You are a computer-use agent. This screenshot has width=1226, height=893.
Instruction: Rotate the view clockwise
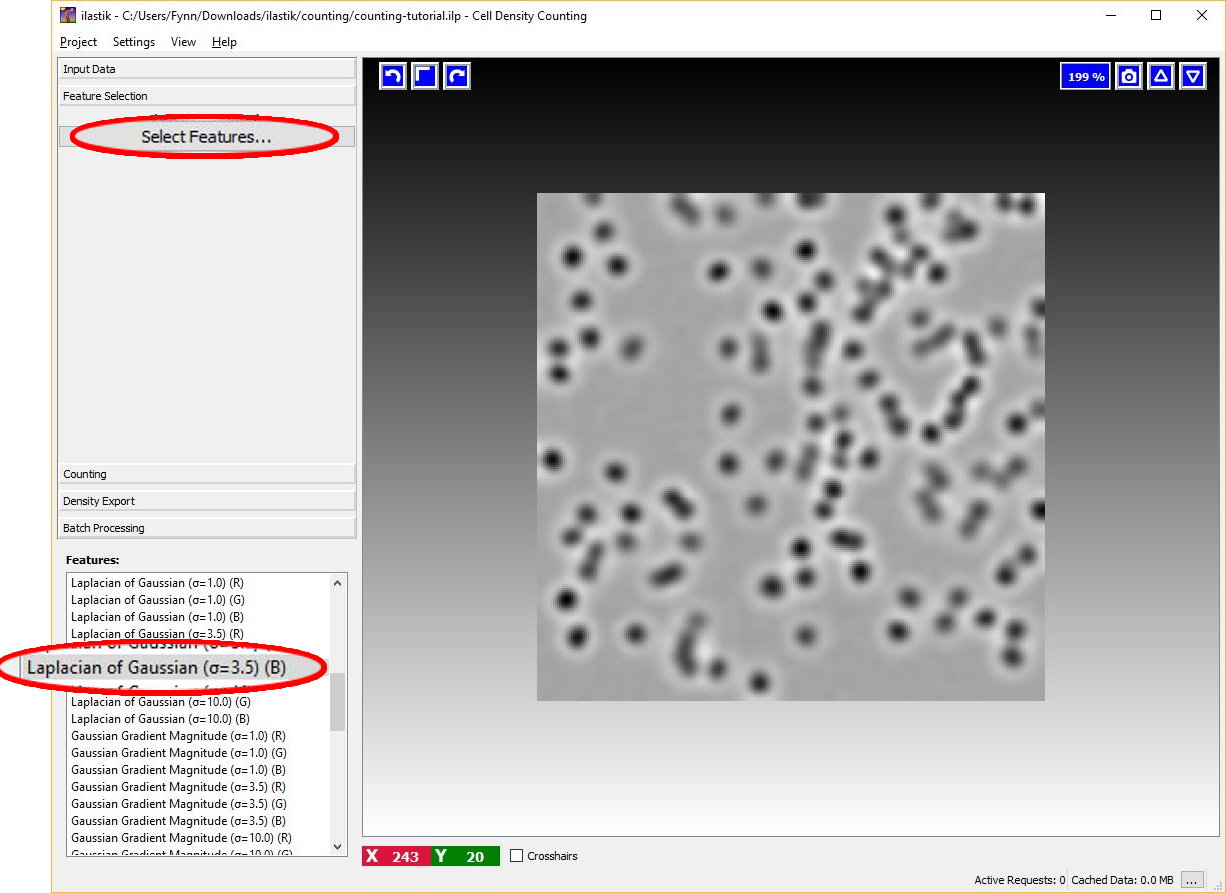coord(457,76)
